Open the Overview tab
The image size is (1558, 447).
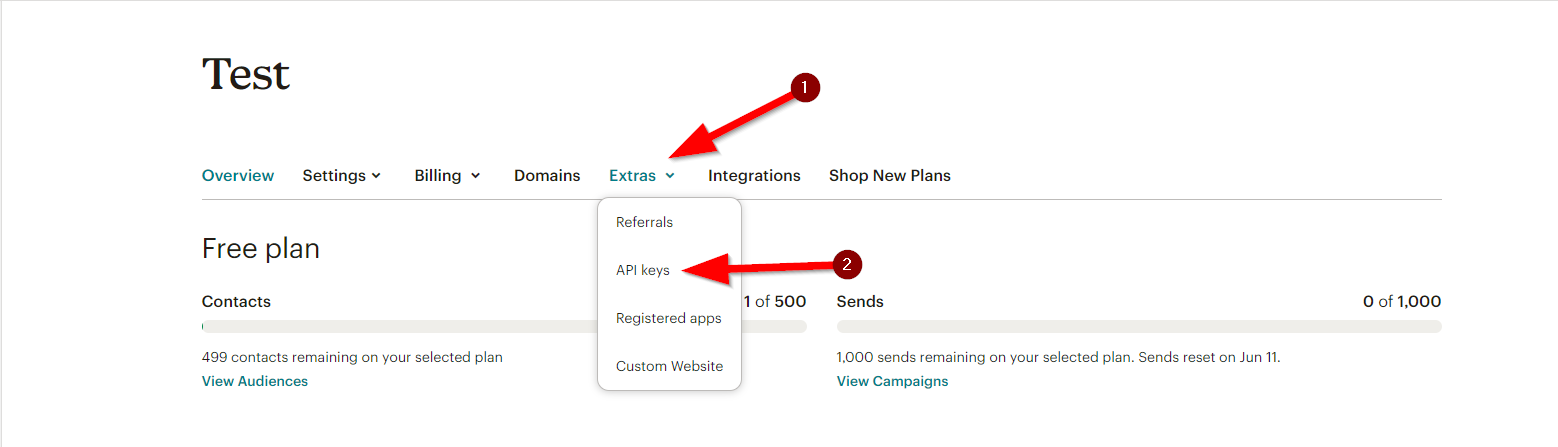point(238,175)
